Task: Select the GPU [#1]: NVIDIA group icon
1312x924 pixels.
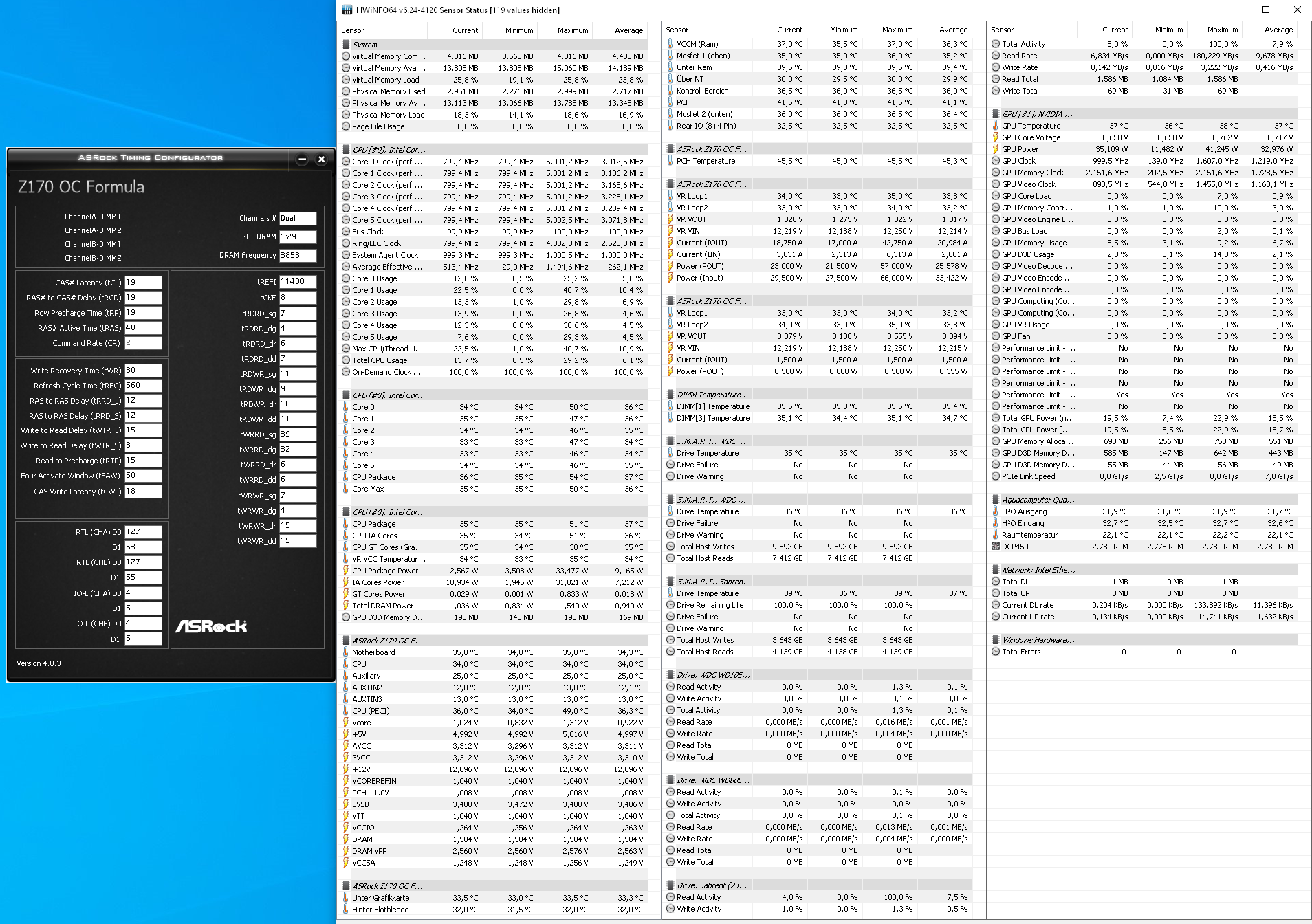Action: pos(996,114)
